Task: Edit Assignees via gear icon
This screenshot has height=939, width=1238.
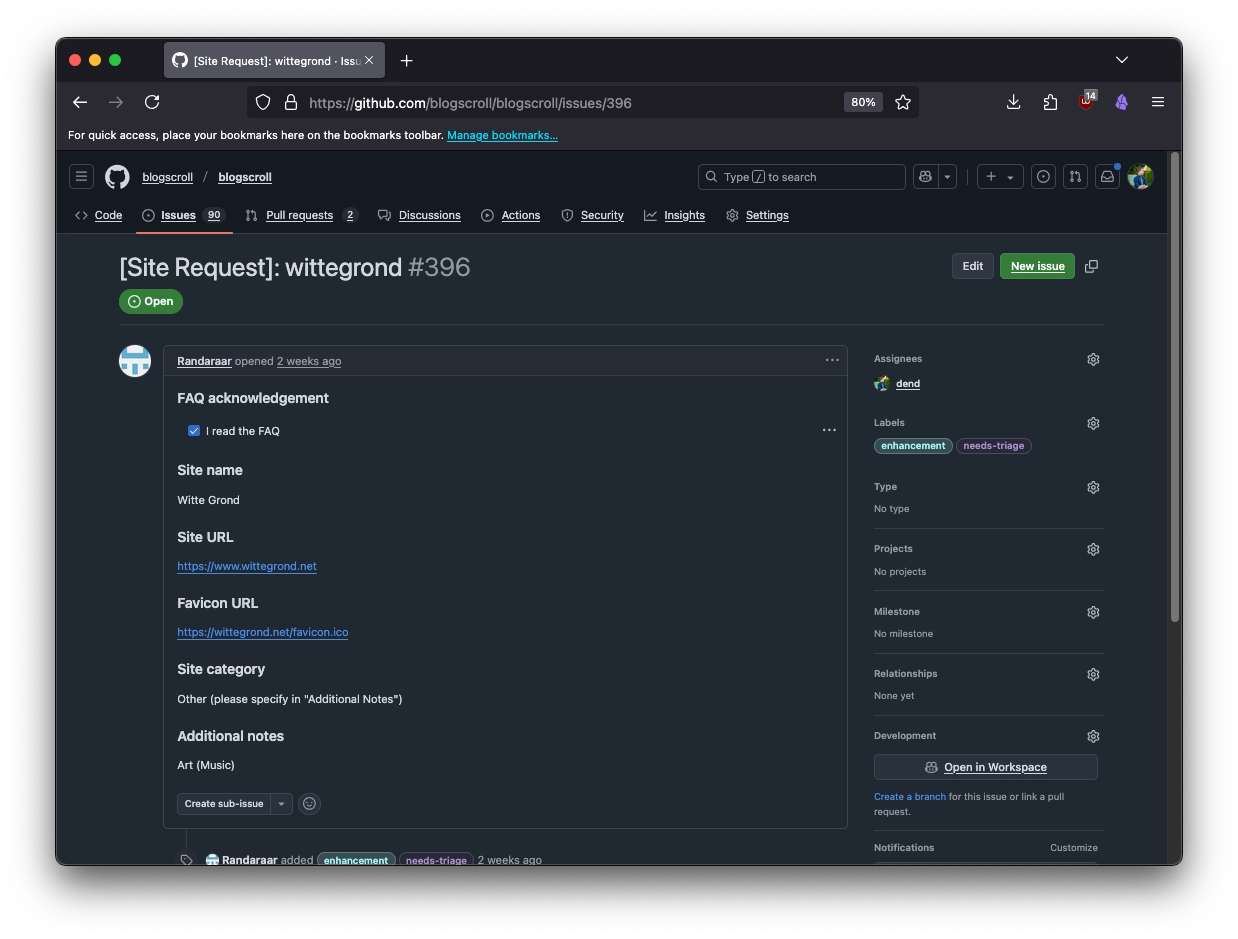Action: click(x=1093, y=359)
